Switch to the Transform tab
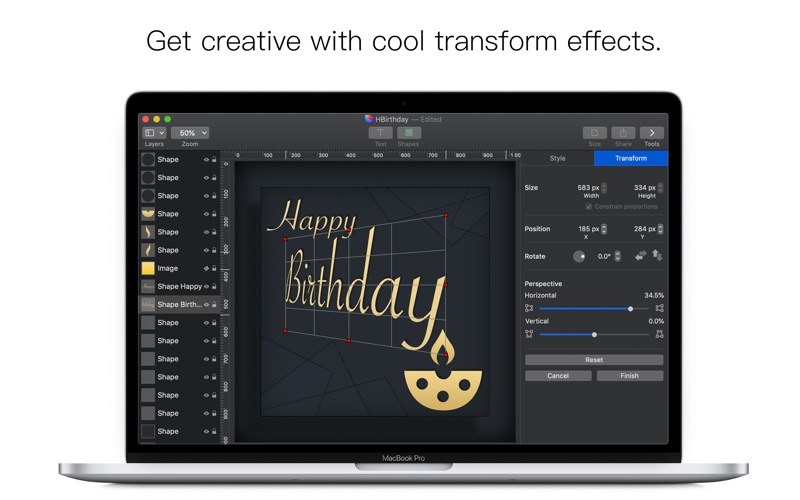The width and height of the screenshot is (800, 500). point(631,158)
